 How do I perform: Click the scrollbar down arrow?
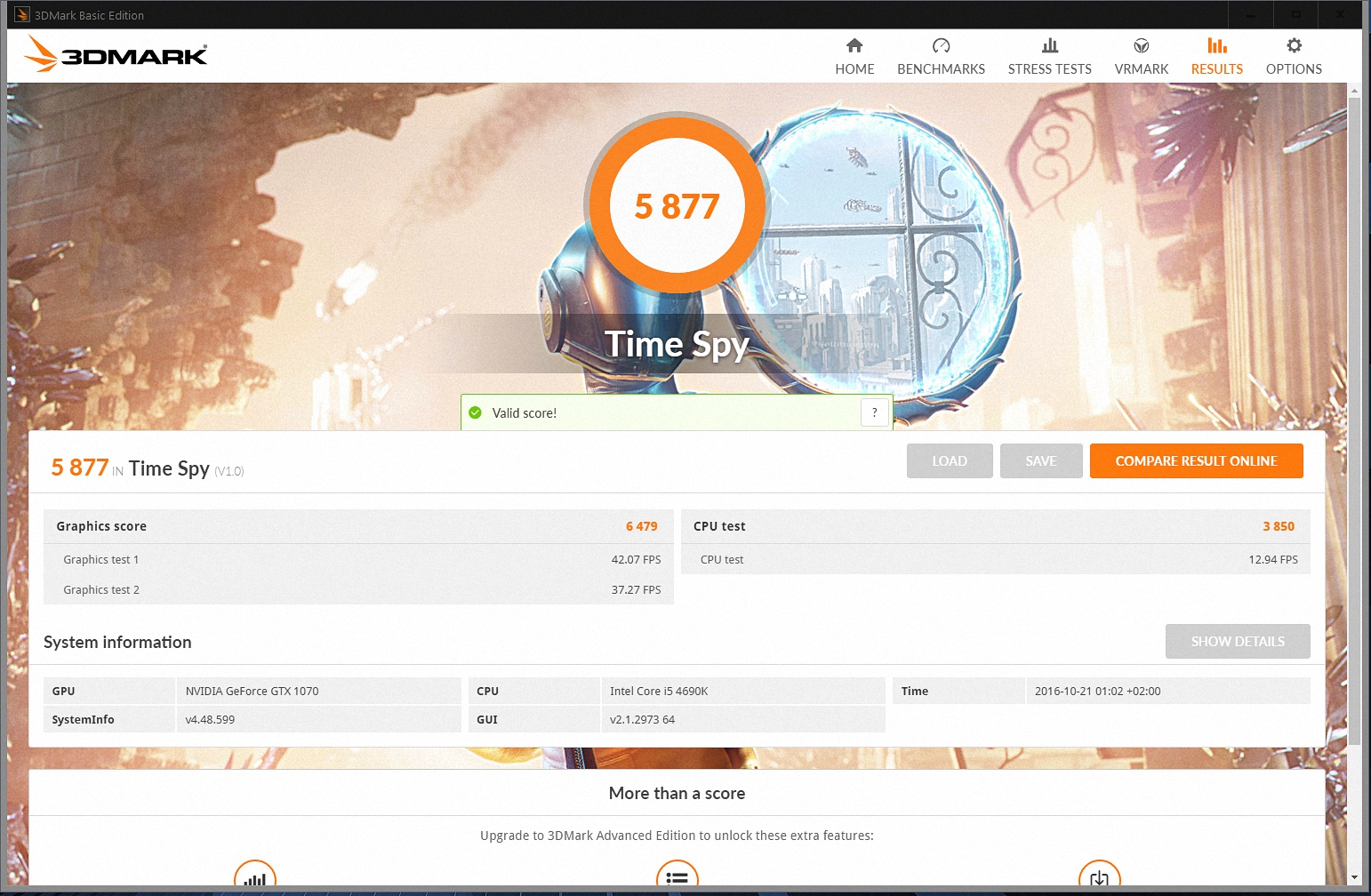pyautogui.click(x=1354, y=878)
